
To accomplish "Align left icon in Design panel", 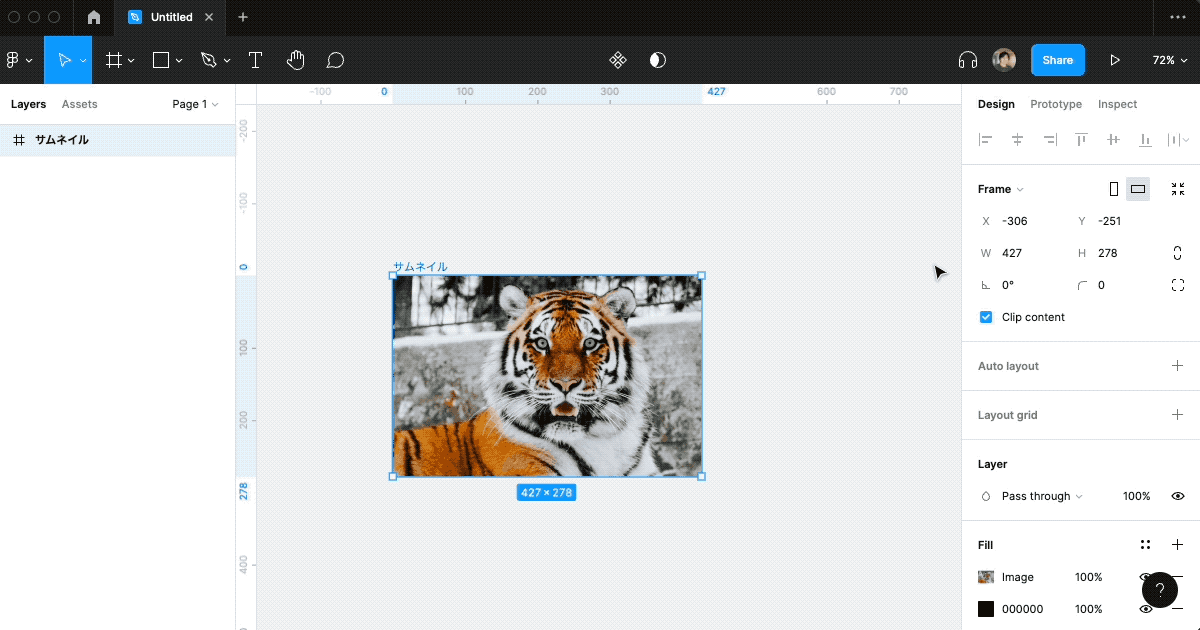I will click(x=986, y=140).
